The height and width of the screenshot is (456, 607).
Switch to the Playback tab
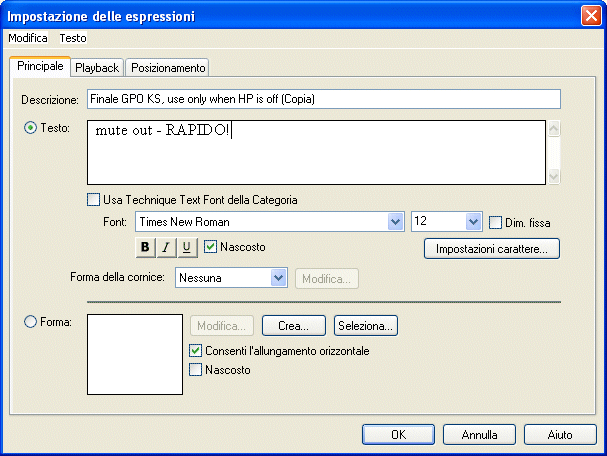point(97,68)
